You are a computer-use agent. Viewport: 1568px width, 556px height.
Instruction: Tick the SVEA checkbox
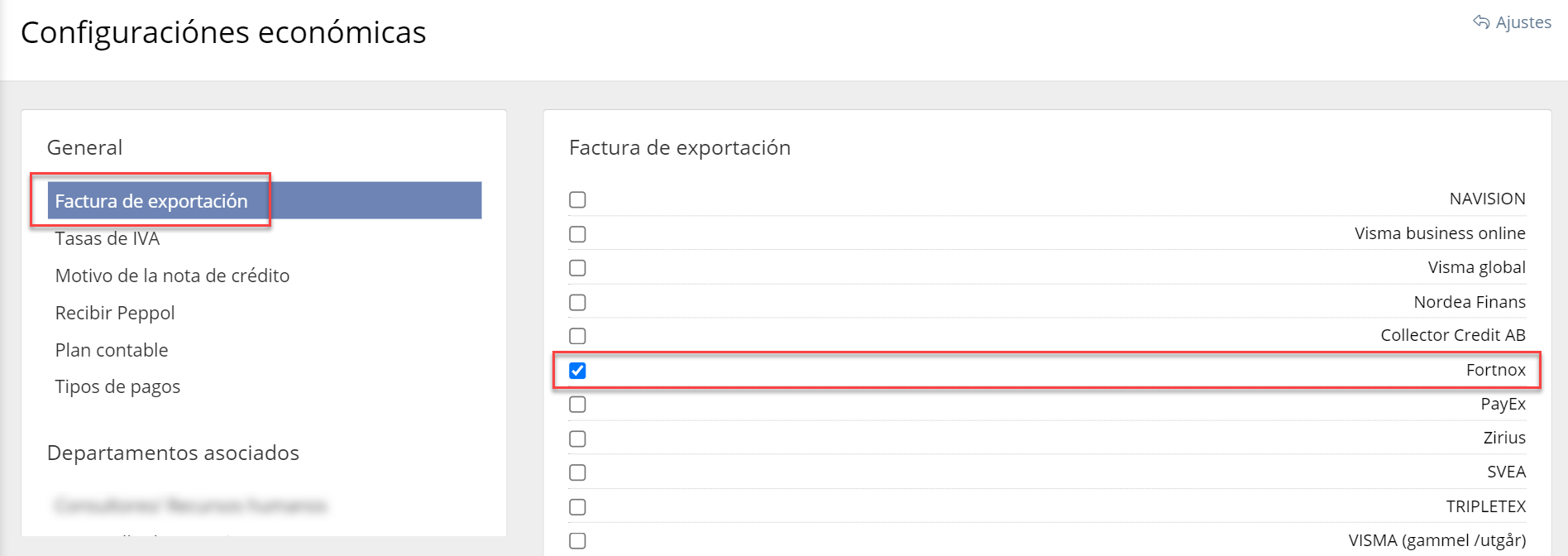click(577, 472)
